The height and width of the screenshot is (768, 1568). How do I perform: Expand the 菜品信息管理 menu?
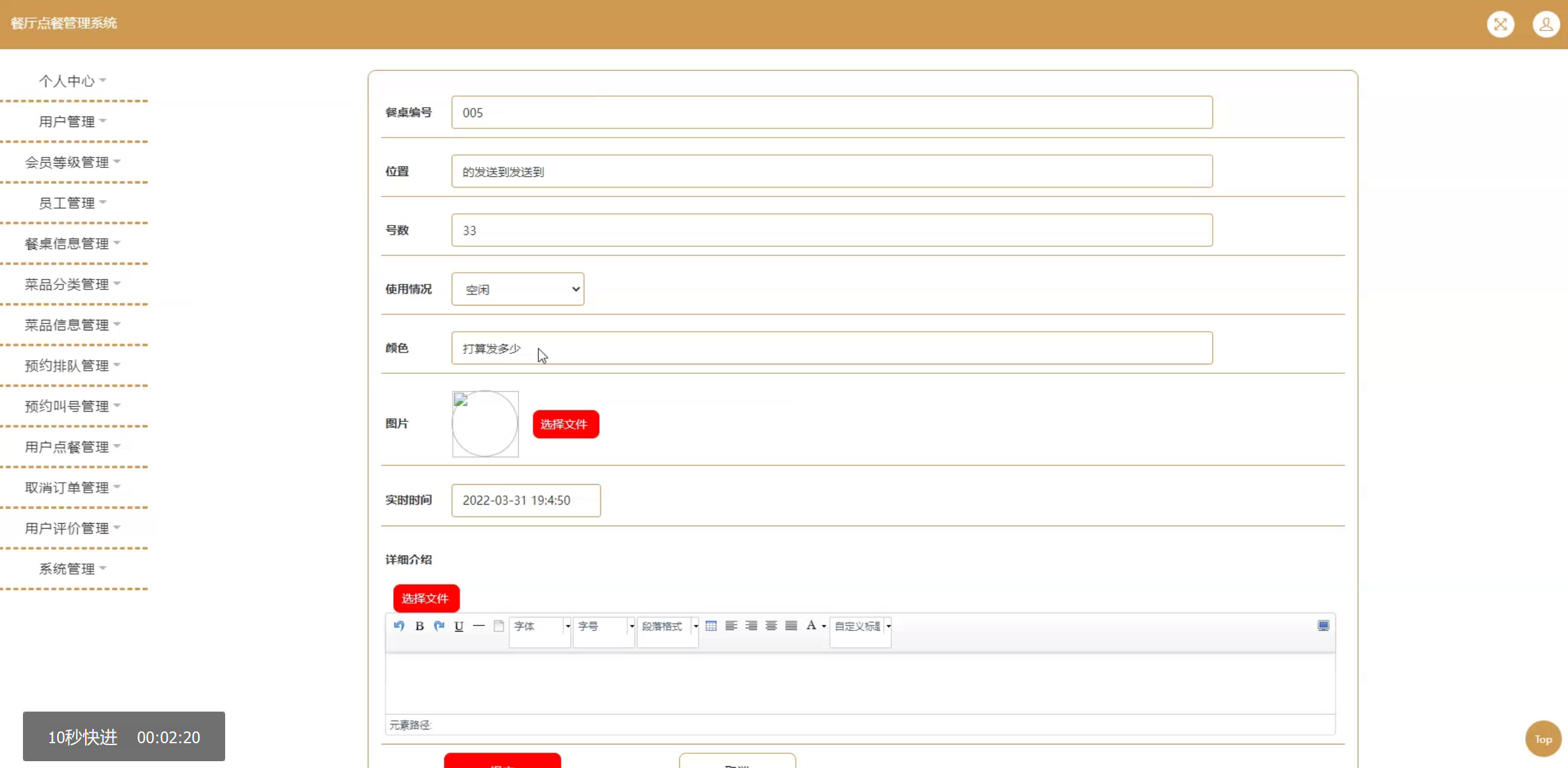(x=73, y=325)
